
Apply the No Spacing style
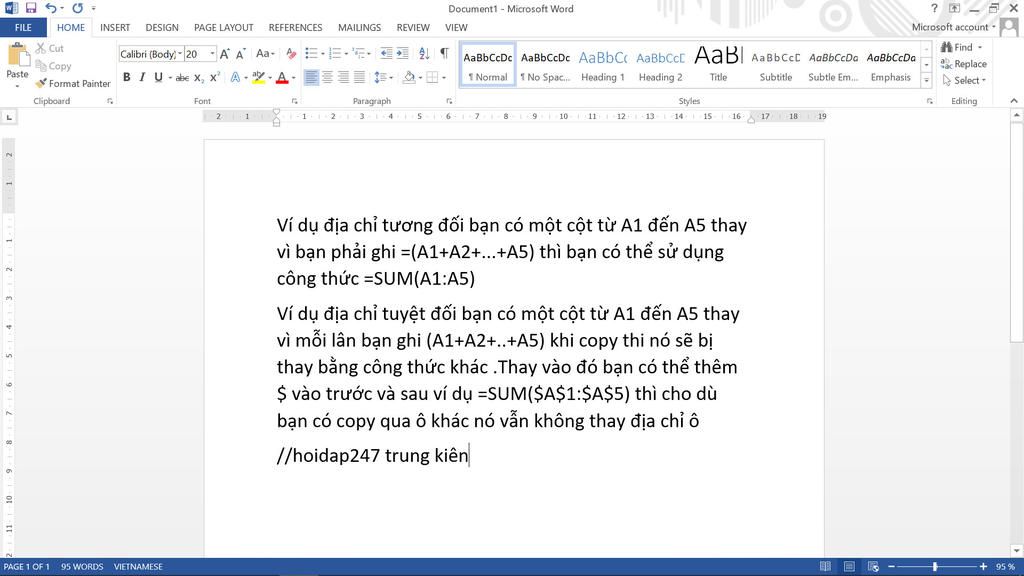pos(545,65)
